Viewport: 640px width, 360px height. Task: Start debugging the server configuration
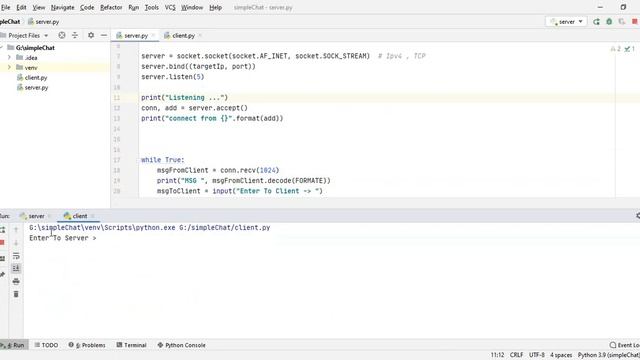609,22
